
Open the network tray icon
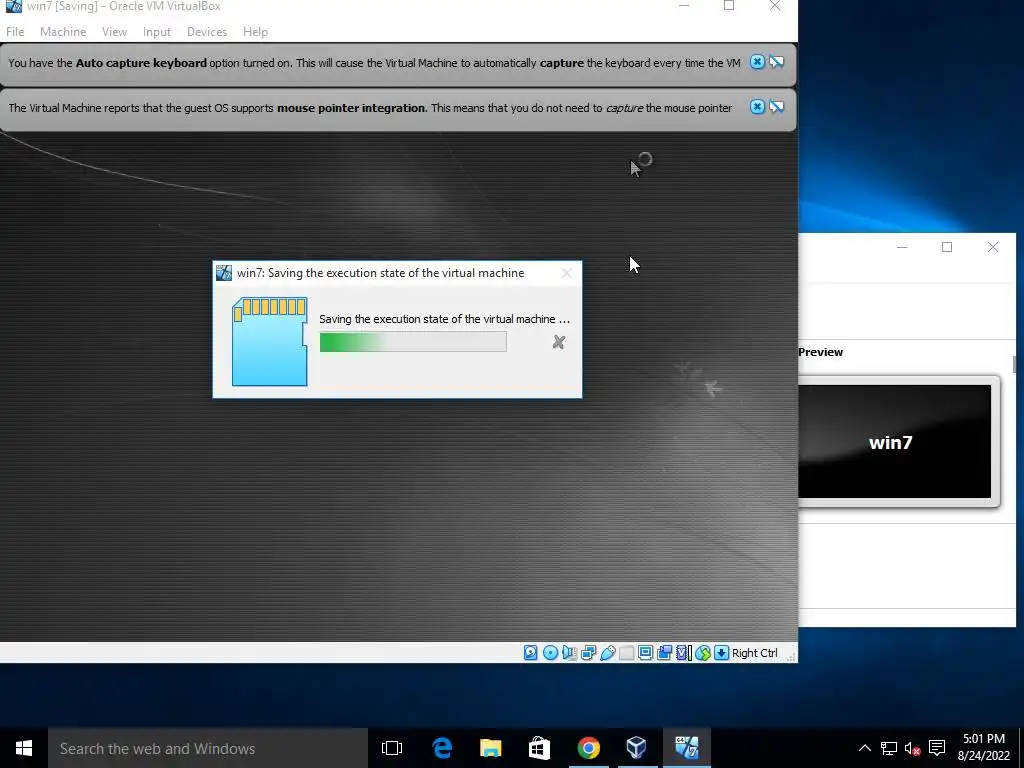point(888,748)
